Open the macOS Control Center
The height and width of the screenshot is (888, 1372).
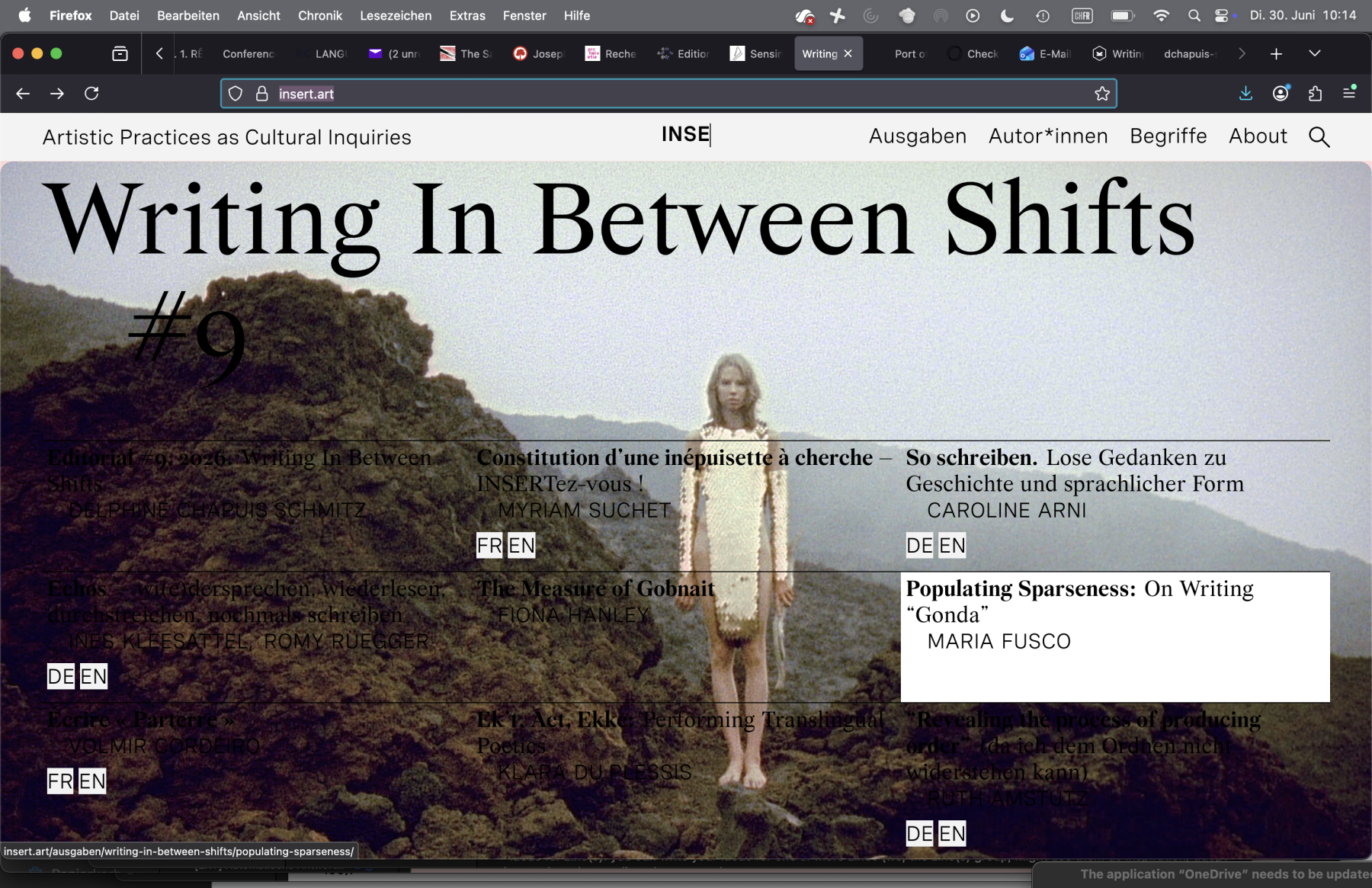[1221, 15]
